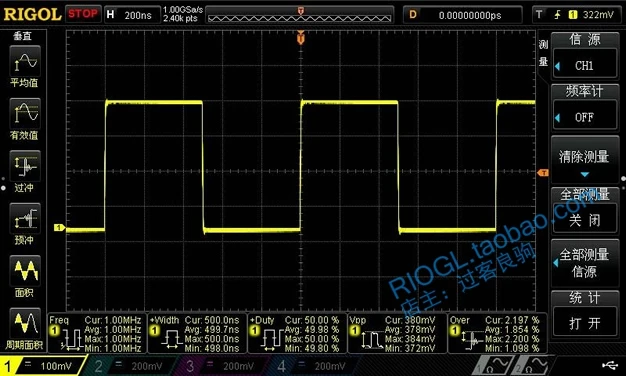Click the orange trigger level marker

[x=543, y=172]
